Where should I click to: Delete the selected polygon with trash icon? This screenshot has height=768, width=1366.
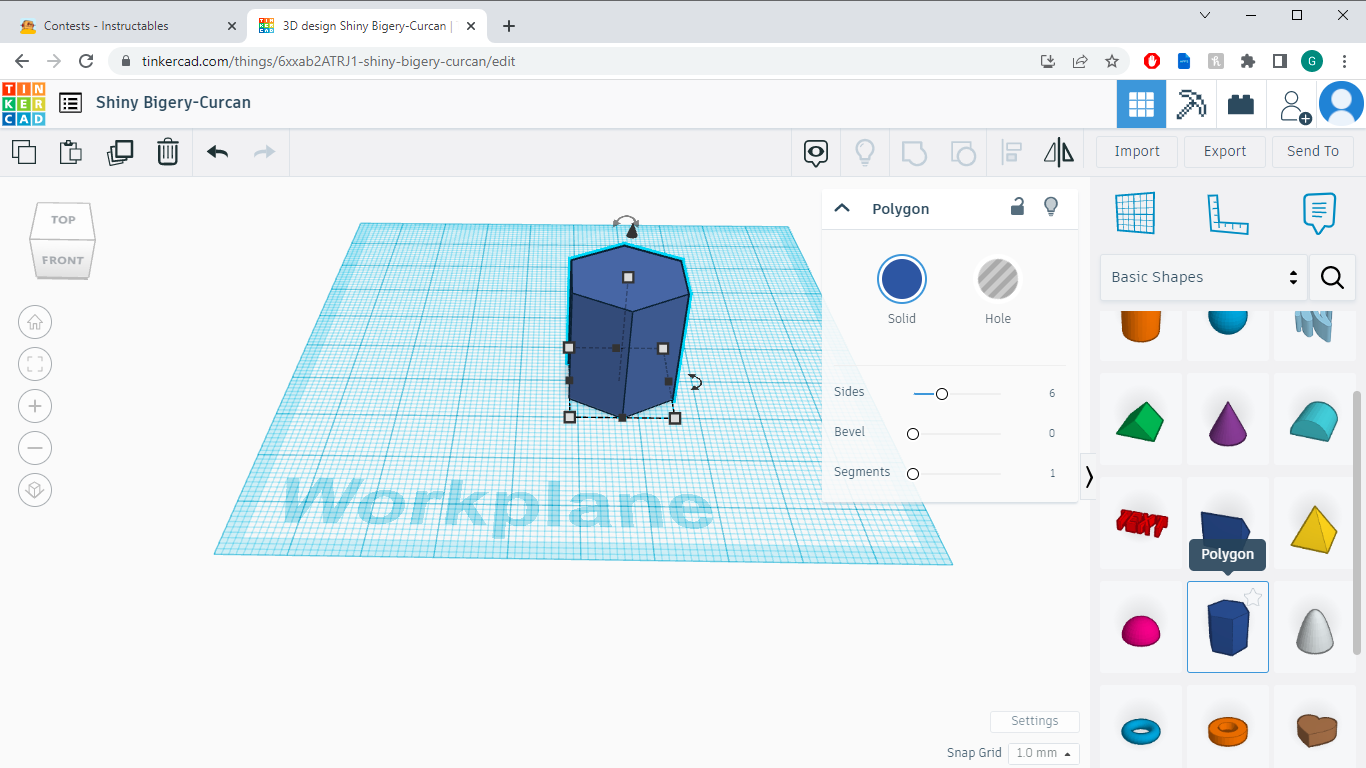168,152
